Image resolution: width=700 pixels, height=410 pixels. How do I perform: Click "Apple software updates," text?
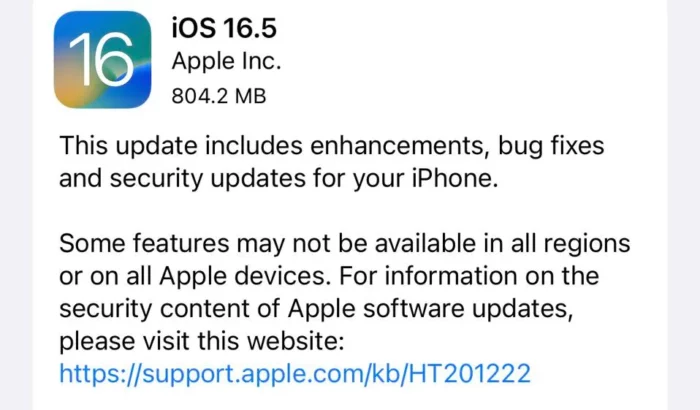pos(430,309)
